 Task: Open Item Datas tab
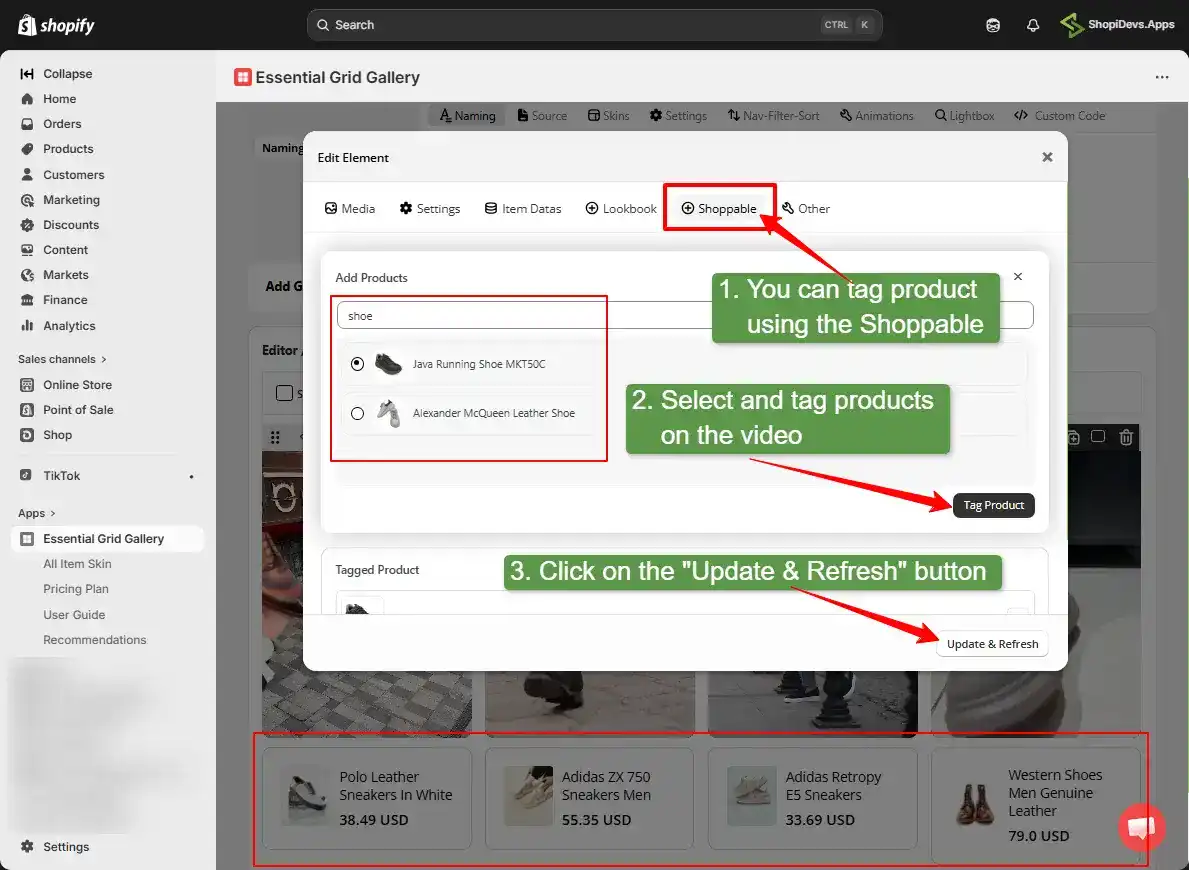(x=523, y=209)
